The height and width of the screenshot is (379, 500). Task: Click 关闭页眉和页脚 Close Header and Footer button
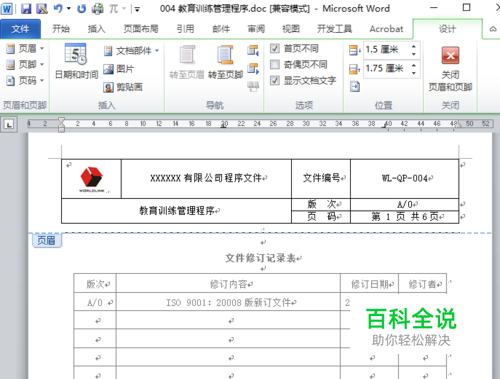tap(450, 68)
